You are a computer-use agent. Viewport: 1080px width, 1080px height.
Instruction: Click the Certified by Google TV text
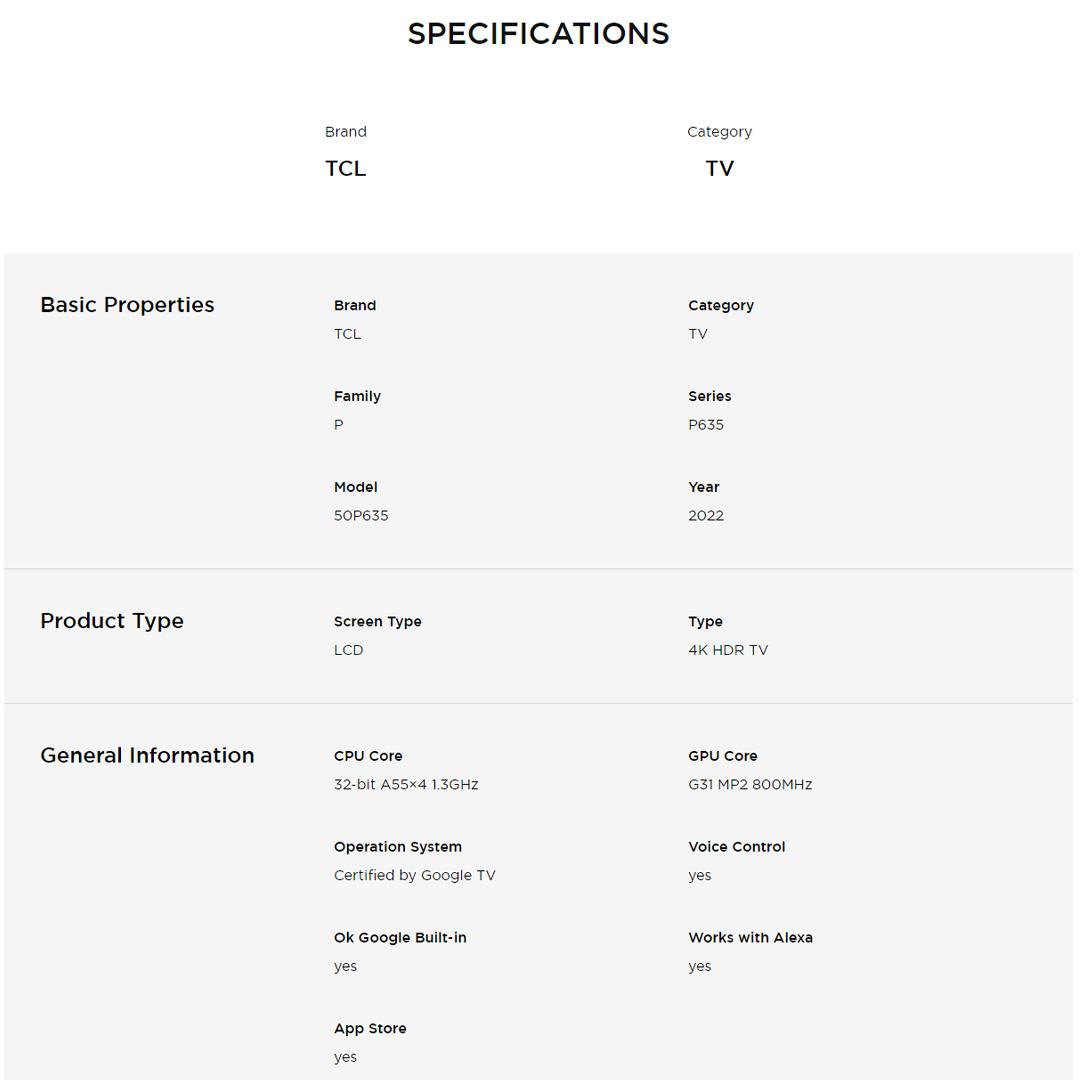(x=415, y=876)
